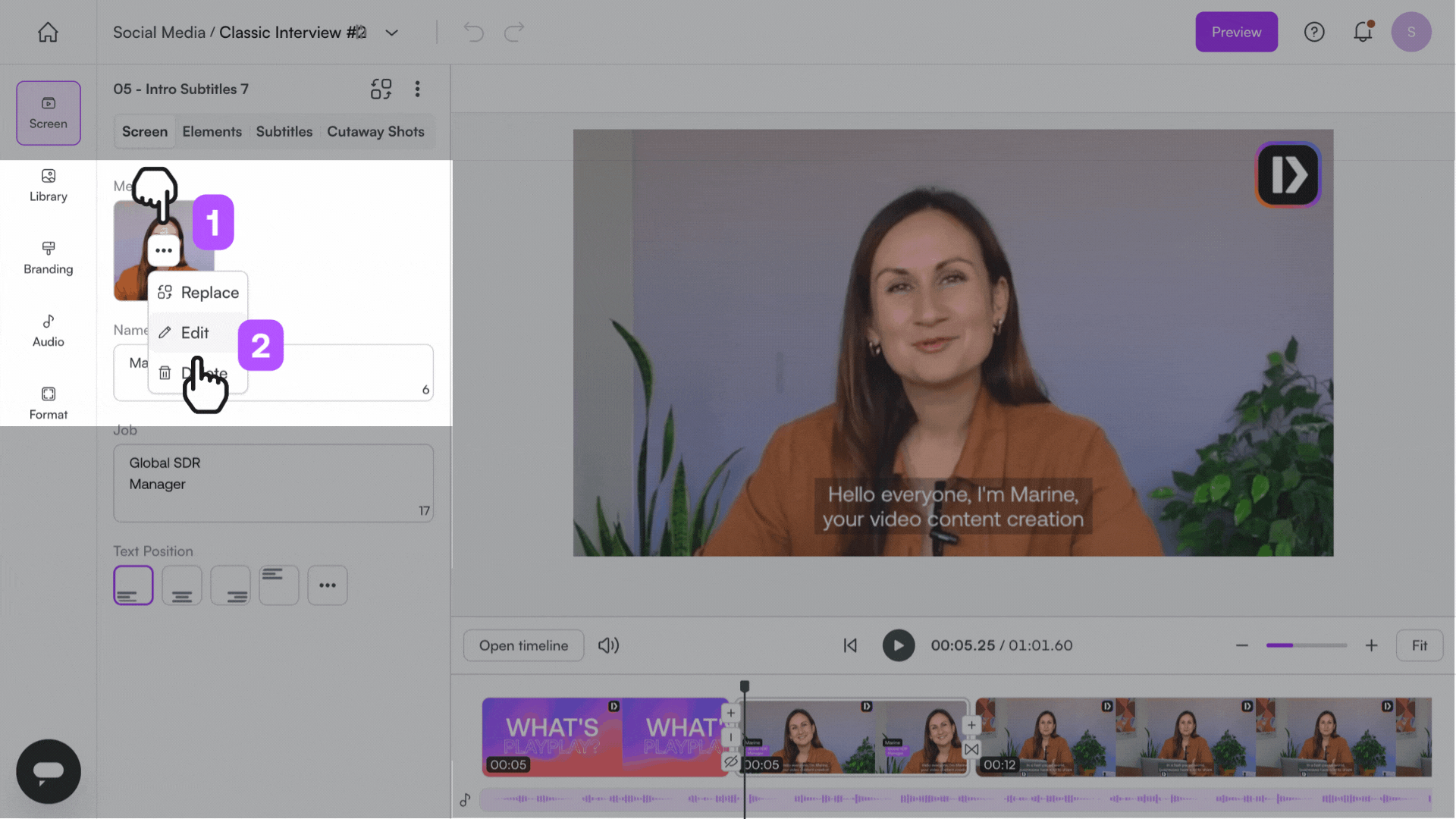The image size is (1456, 819).
Task: Click the Play button
Action: [899, 645]
